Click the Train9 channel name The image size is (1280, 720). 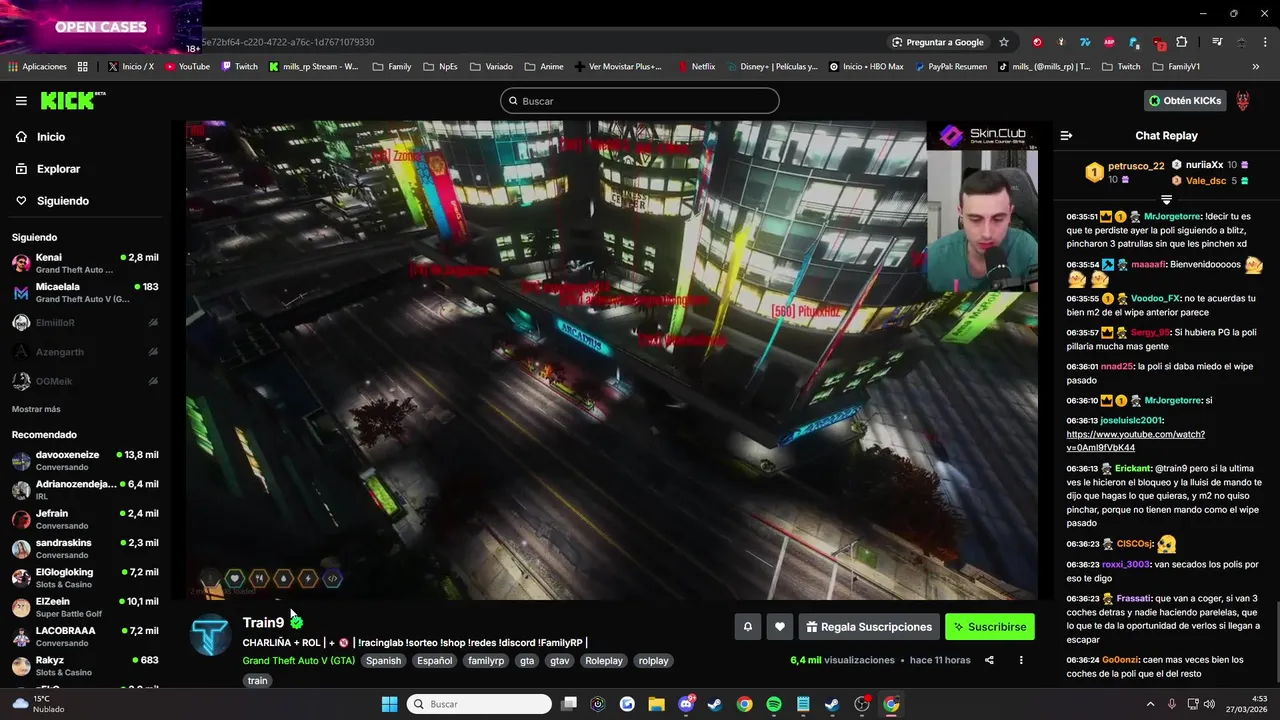pyautogui.click(x=263, y=622)
